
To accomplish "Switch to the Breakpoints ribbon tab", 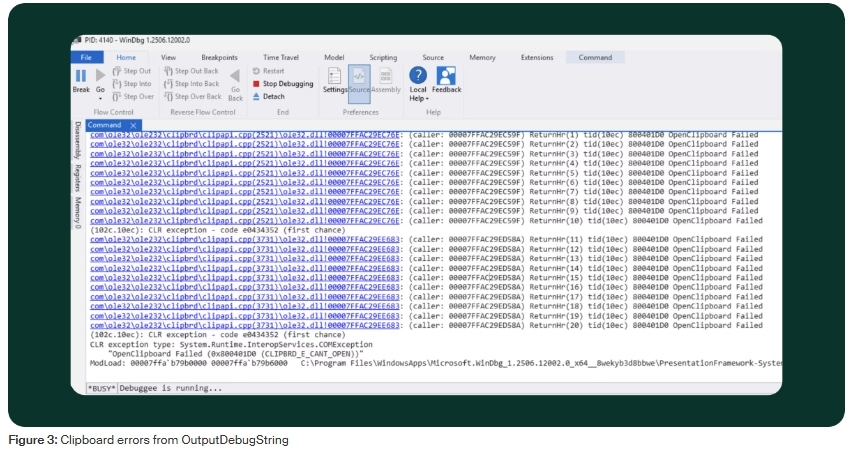I will click(x=219, y=58).
